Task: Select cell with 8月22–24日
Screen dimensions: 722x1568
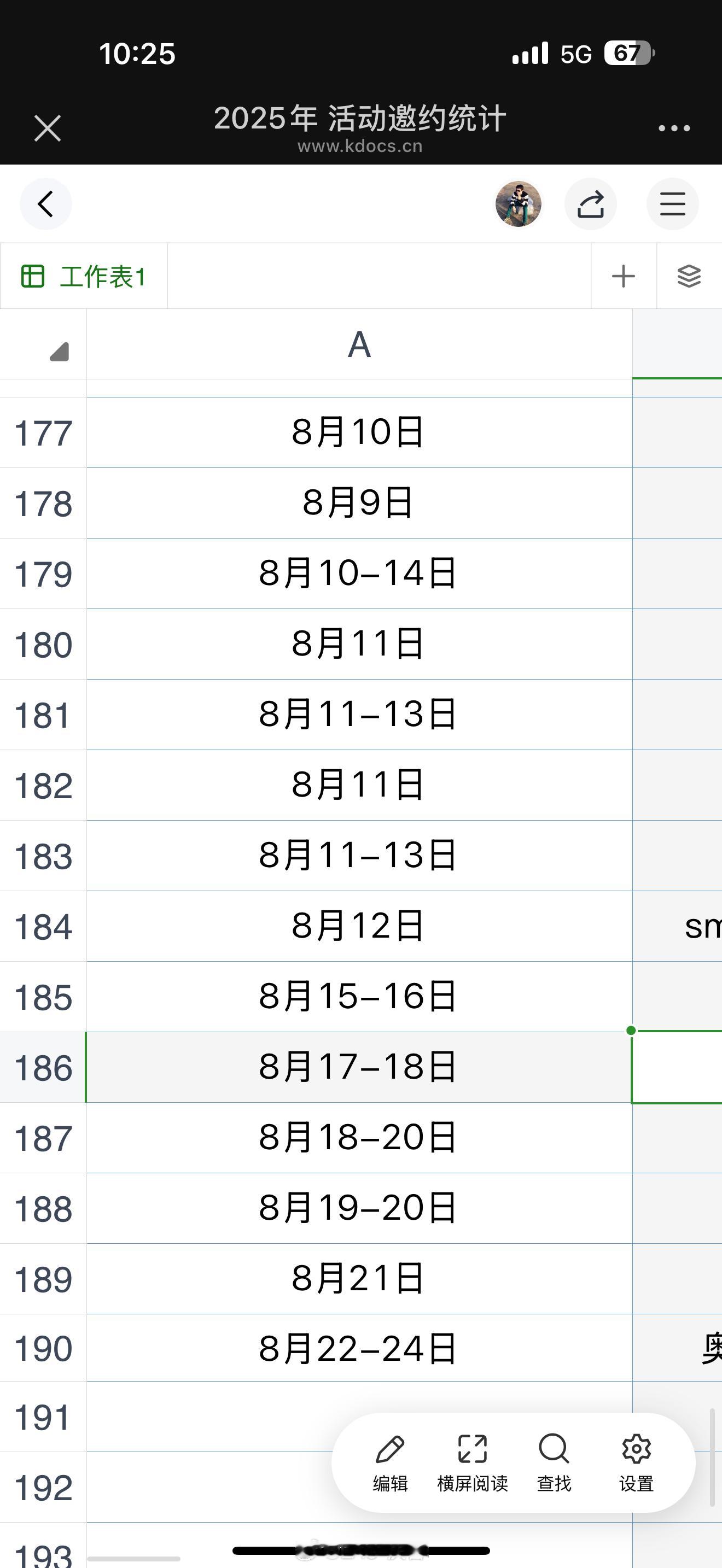Action: pos(359,1348)
